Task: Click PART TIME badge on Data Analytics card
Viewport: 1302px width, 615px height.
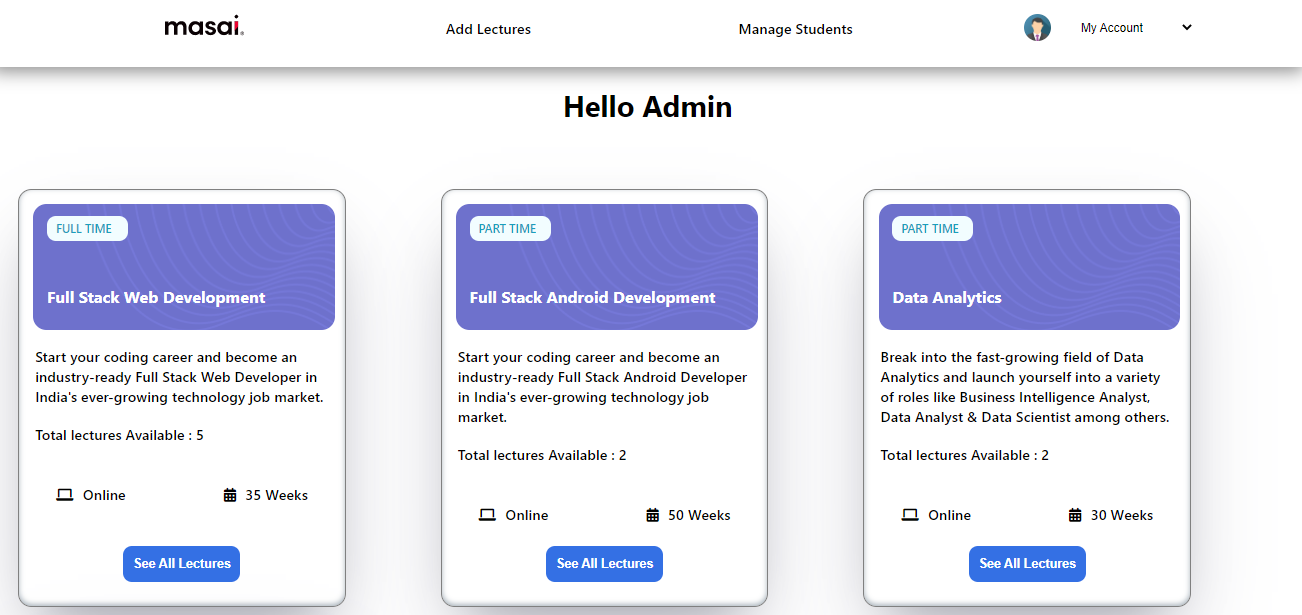Action: pyautogui.click(x=932, y=229)
